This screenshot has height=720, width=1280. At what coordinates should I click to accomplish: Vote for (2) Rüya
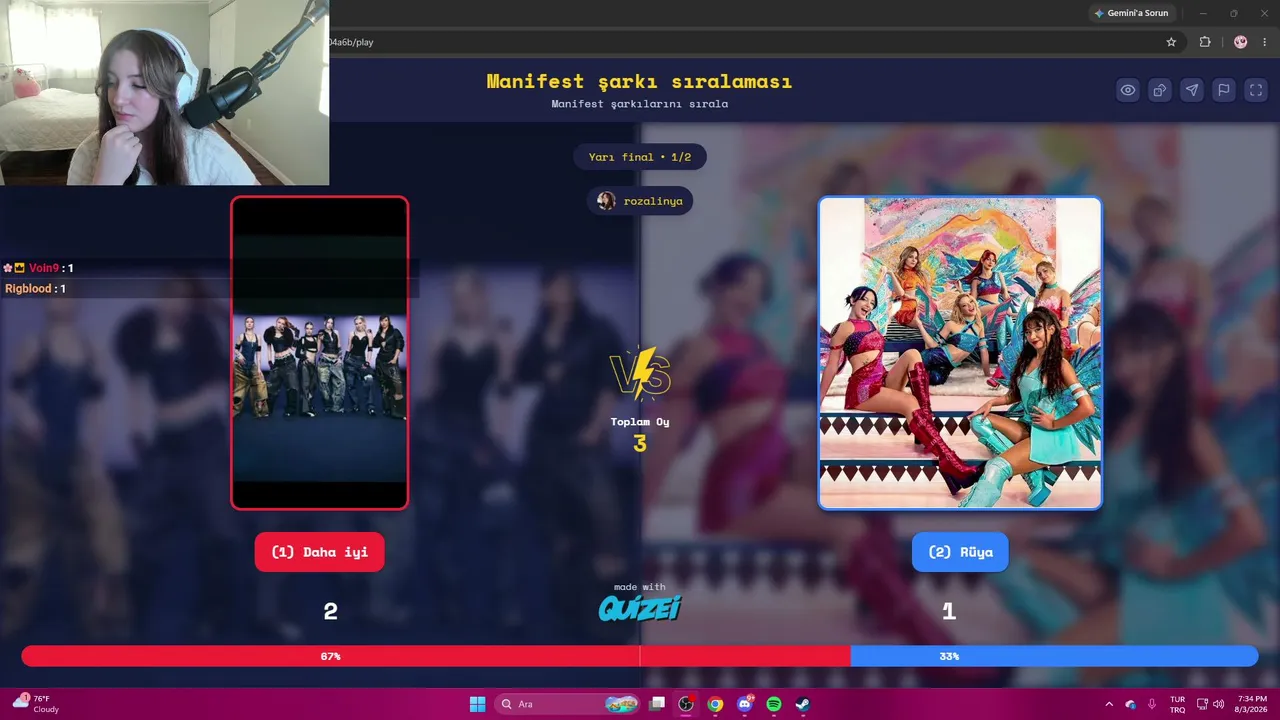960,552
